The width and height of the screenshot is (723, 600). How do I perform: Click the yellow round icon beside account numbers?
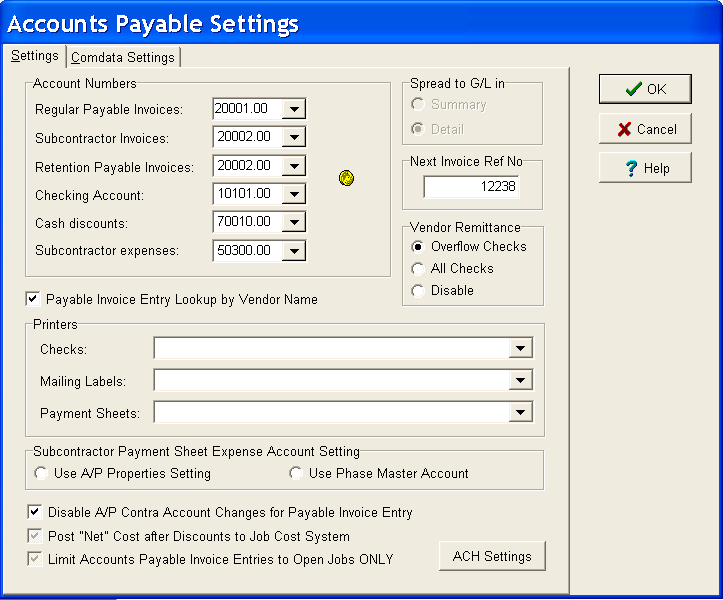347,178
